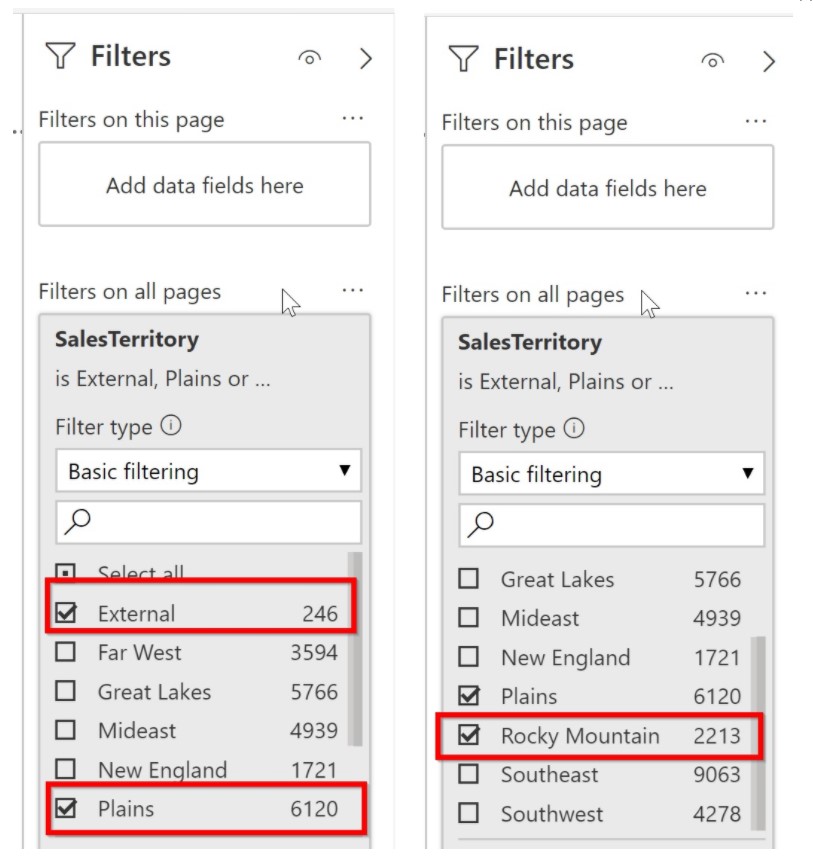
Task: Uncheck Plains checkbox in left pane
Action: tap(66, 808)
